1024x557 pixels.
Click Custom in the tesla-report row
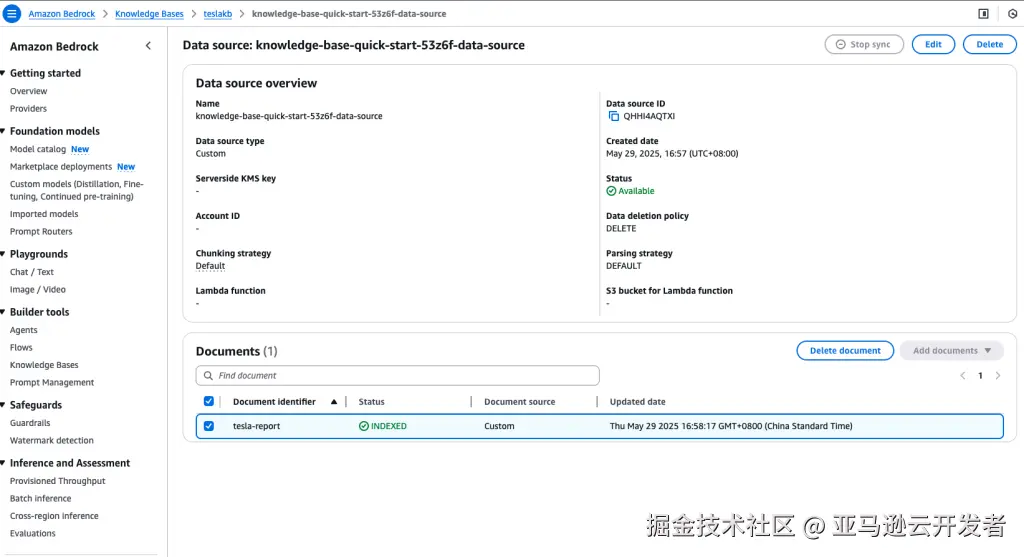point(499,426)
